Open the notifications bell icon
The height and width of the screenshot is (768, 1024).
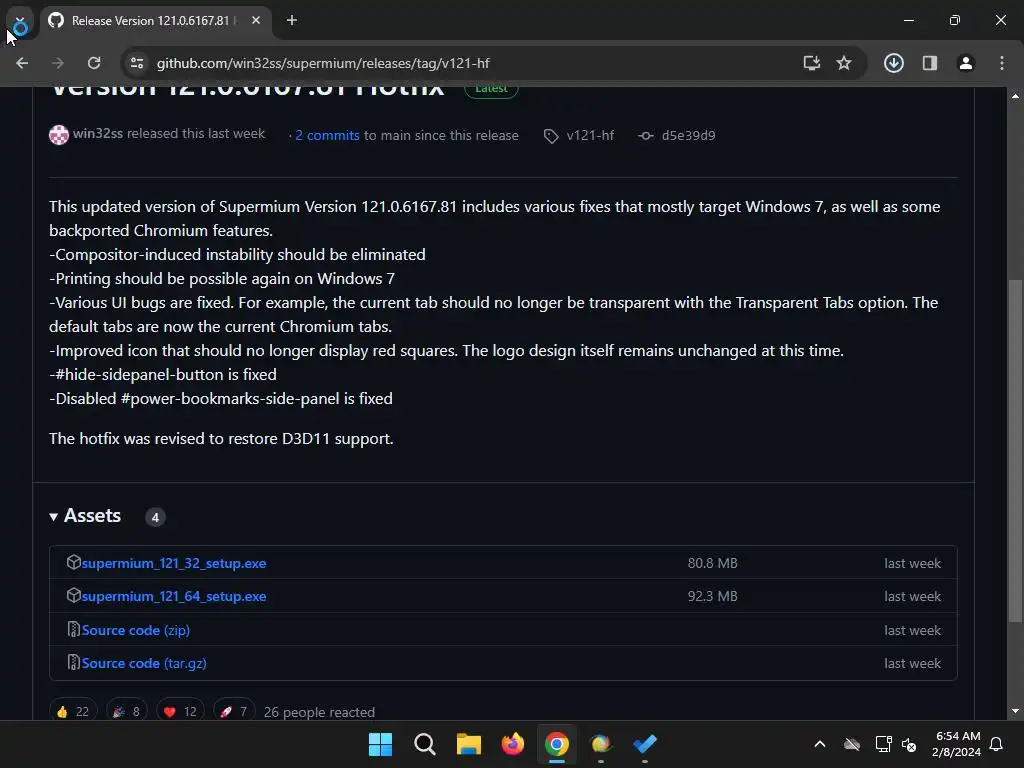[997, 744]
